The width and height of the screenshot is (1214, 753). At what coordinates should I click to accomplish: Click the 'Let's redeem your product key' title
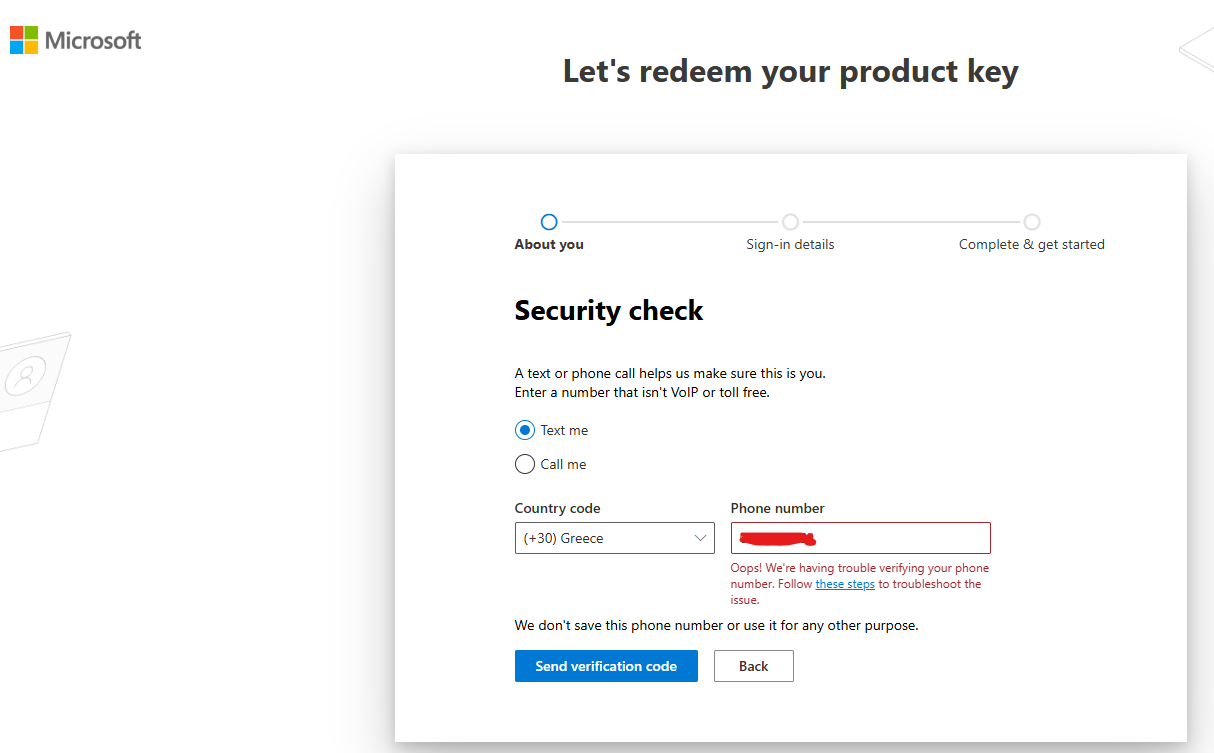coord(790,72)
